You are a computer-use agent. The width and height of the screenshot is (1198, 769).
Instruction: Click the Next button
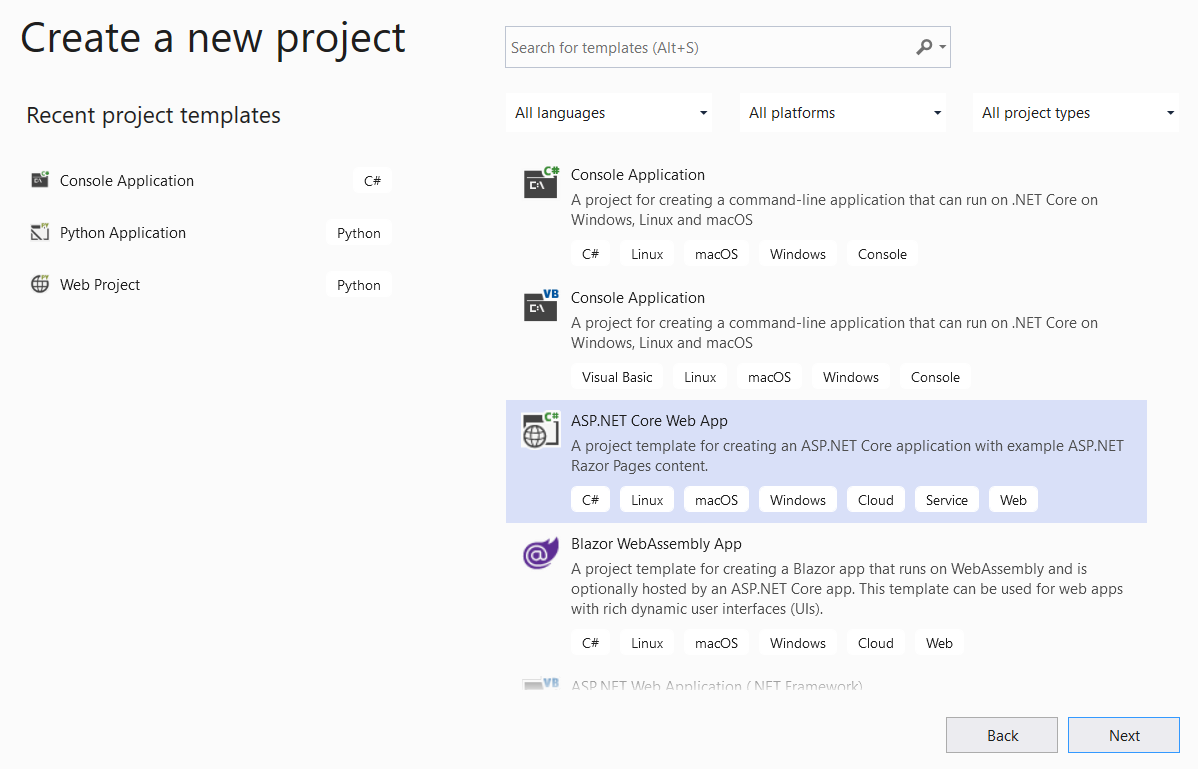pyautogui.click(x=1123, y=734)
